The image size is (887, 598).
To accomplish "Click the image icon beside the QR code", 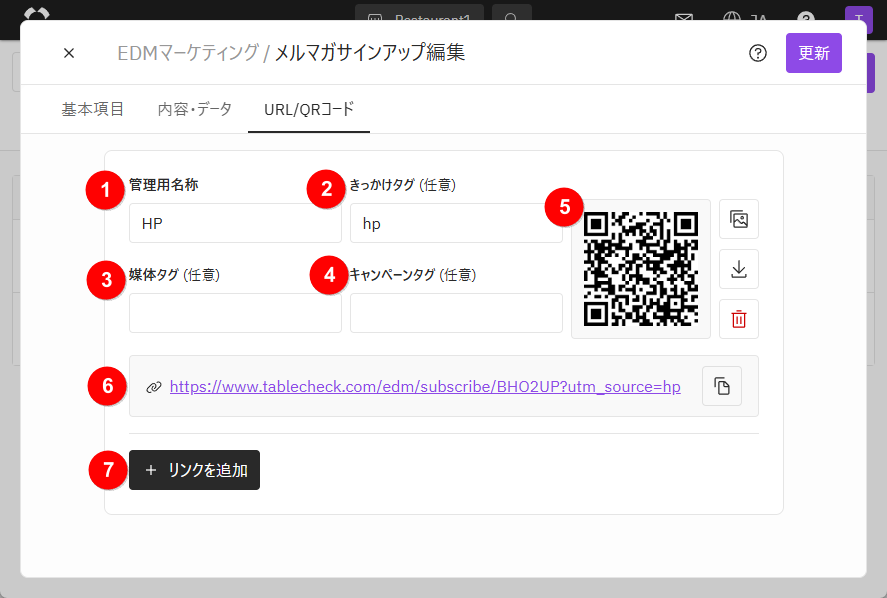I will (739, 219).
